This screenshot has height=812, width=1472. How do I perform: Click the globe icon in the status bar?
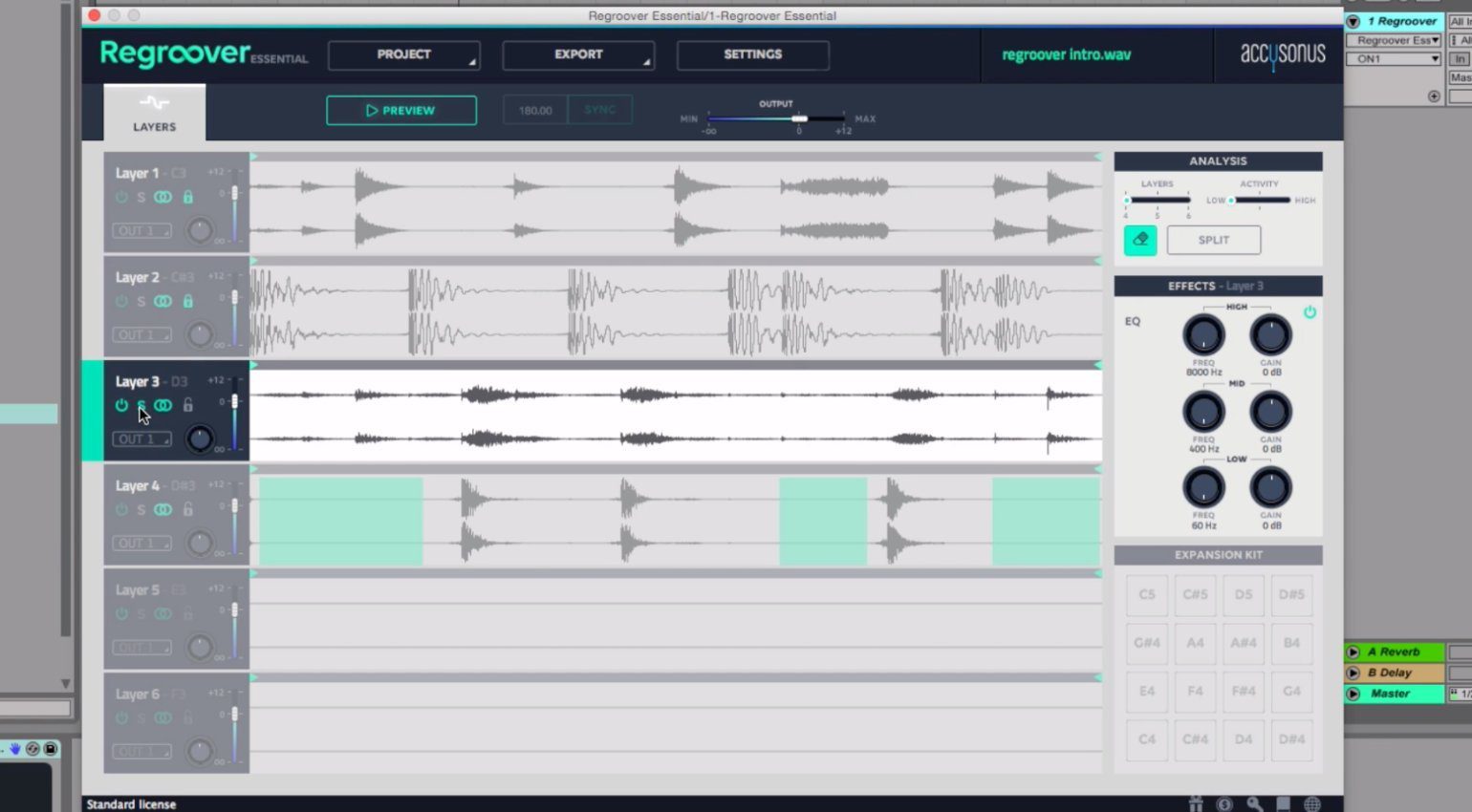tap(1312, 804)
